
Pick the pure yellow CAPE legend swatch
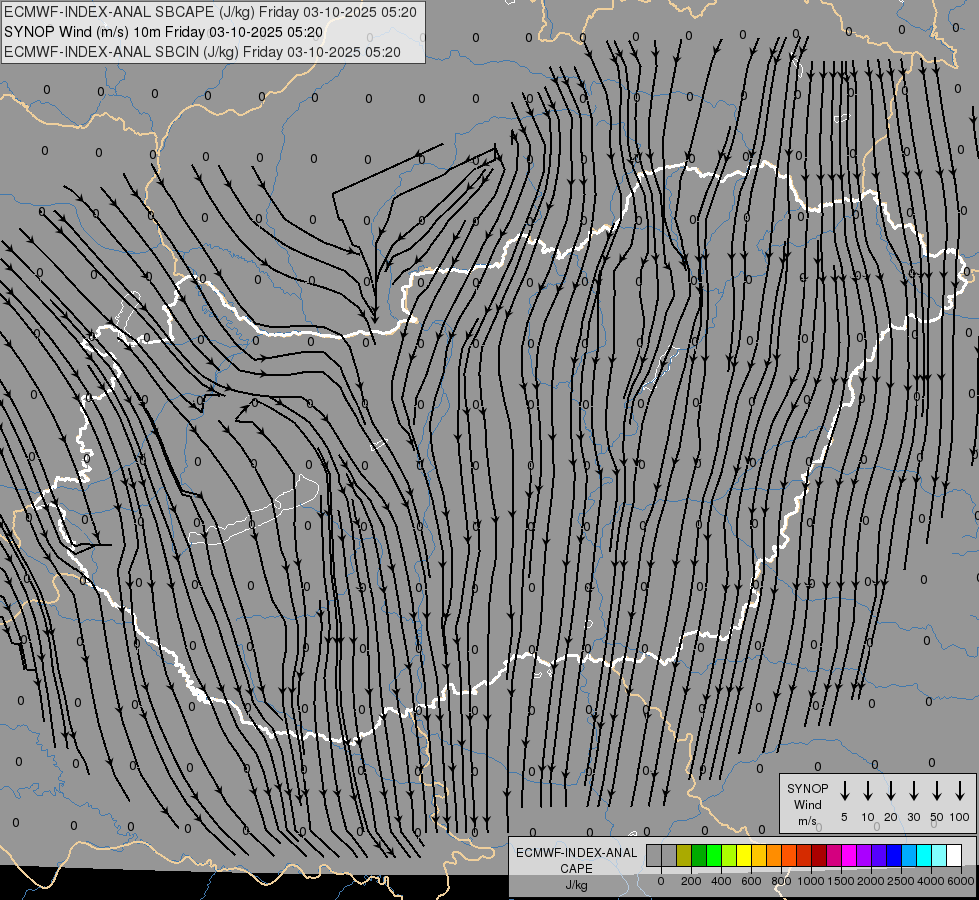[744, 855]
